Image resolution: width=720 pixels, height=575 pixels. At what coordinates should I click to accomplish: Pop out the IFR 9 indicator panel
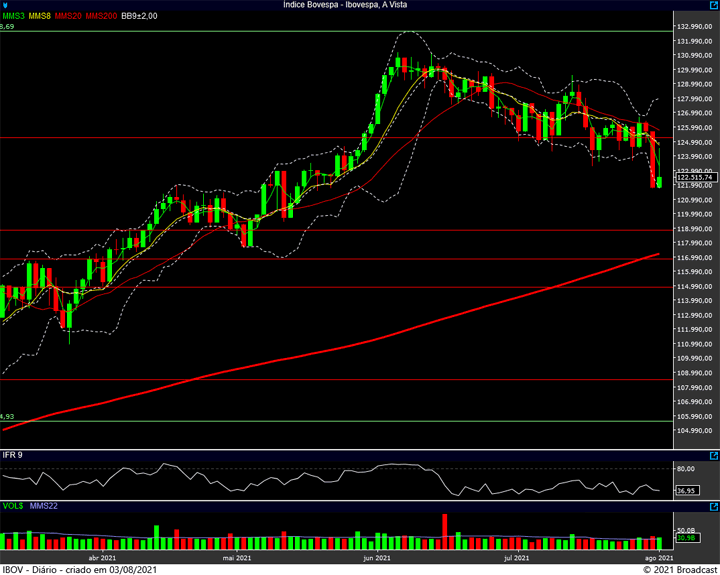pos(714,455)
